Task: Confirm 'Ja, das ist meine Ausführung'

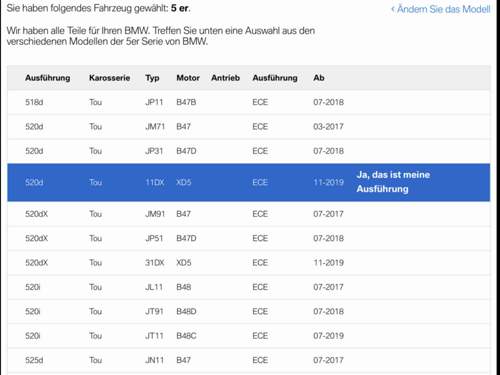Action: 393,182
